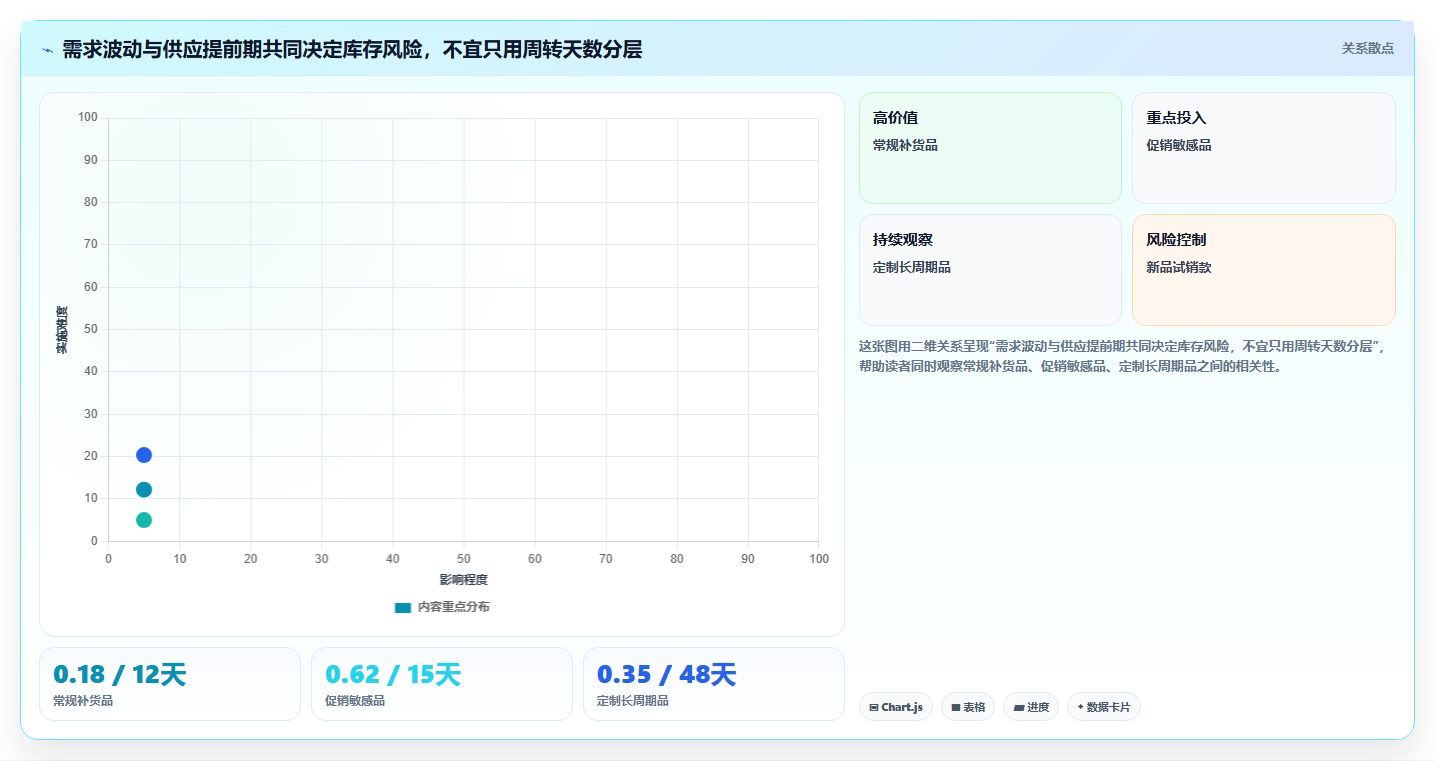Click the 常规补货品 text in 高价值 card

tap(905, 145)
